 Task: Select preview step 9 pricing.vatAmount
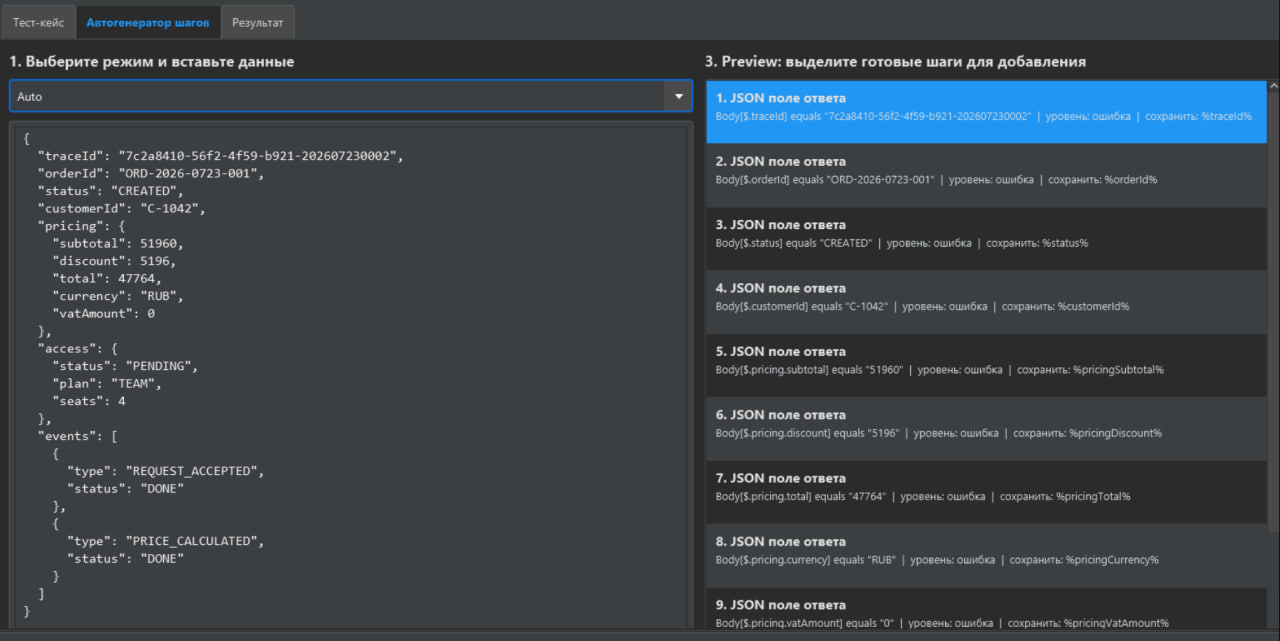pyautogui.click(x=986, y=609)
